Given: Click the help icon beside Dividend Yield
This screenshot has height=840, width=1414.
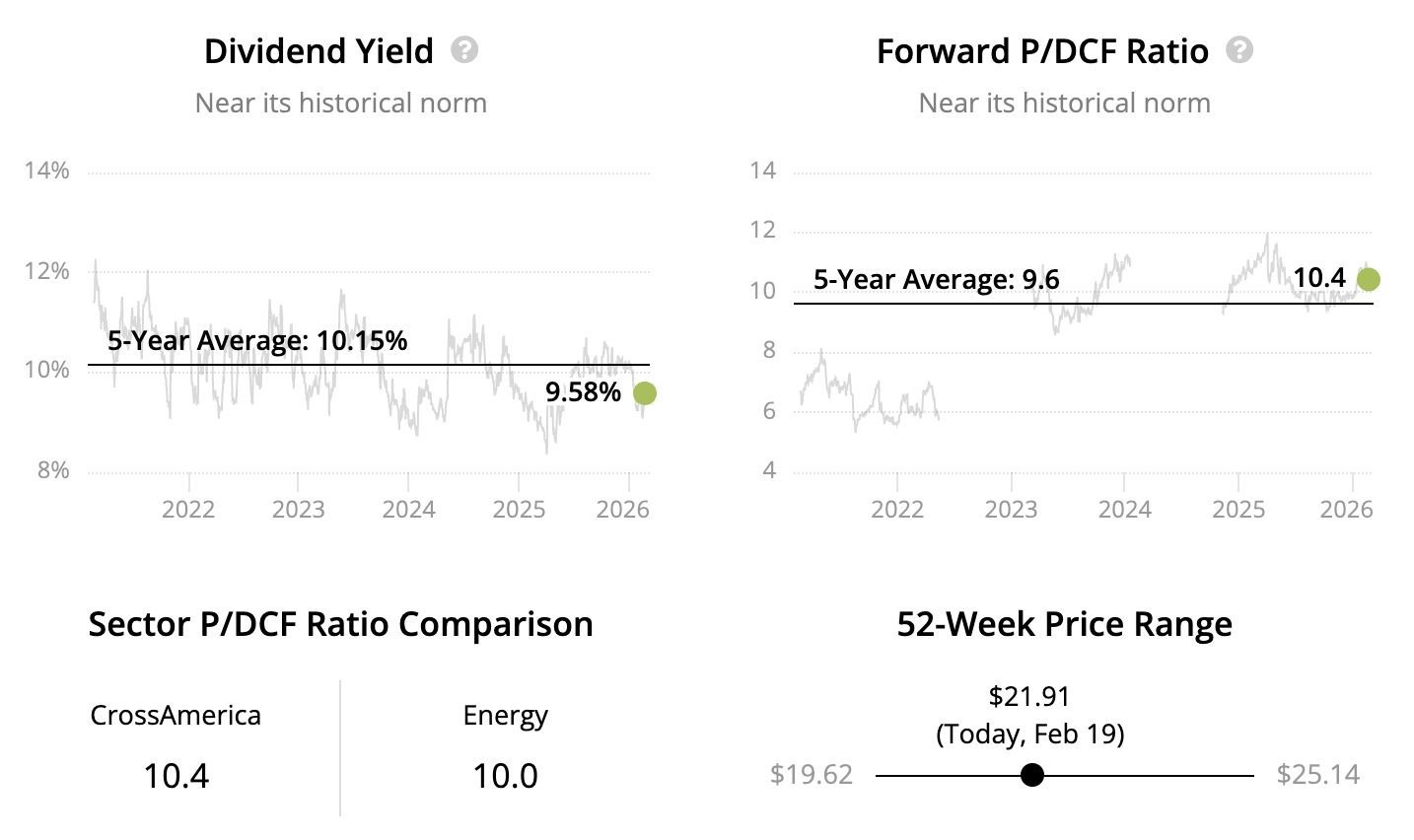Looking at the screenshot, I should (464, 49).
